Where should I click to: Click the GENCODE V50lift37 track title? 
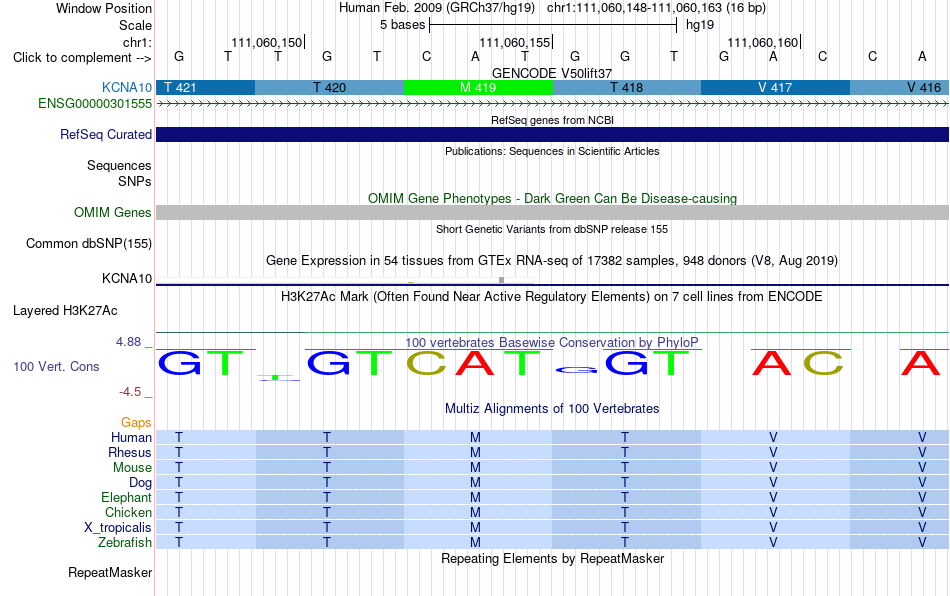tap(552, 73)
